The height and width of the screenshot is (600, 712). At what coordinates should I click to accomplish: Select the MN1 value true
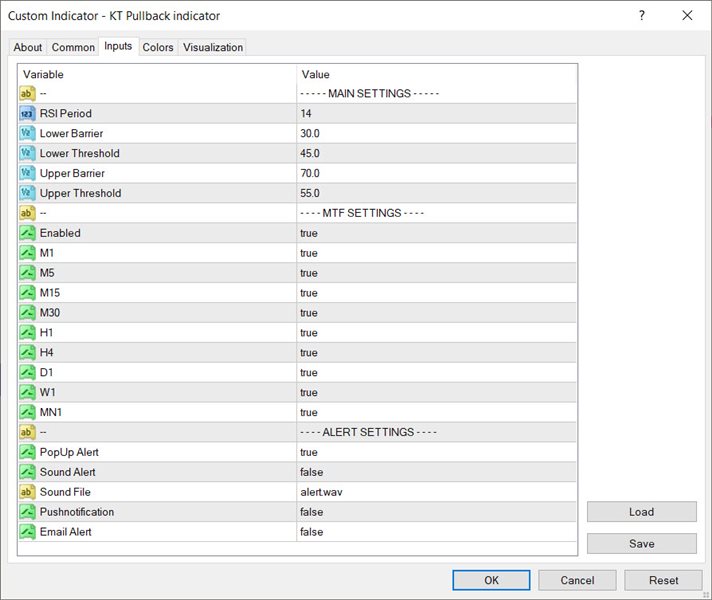click(x=309, y=412)
